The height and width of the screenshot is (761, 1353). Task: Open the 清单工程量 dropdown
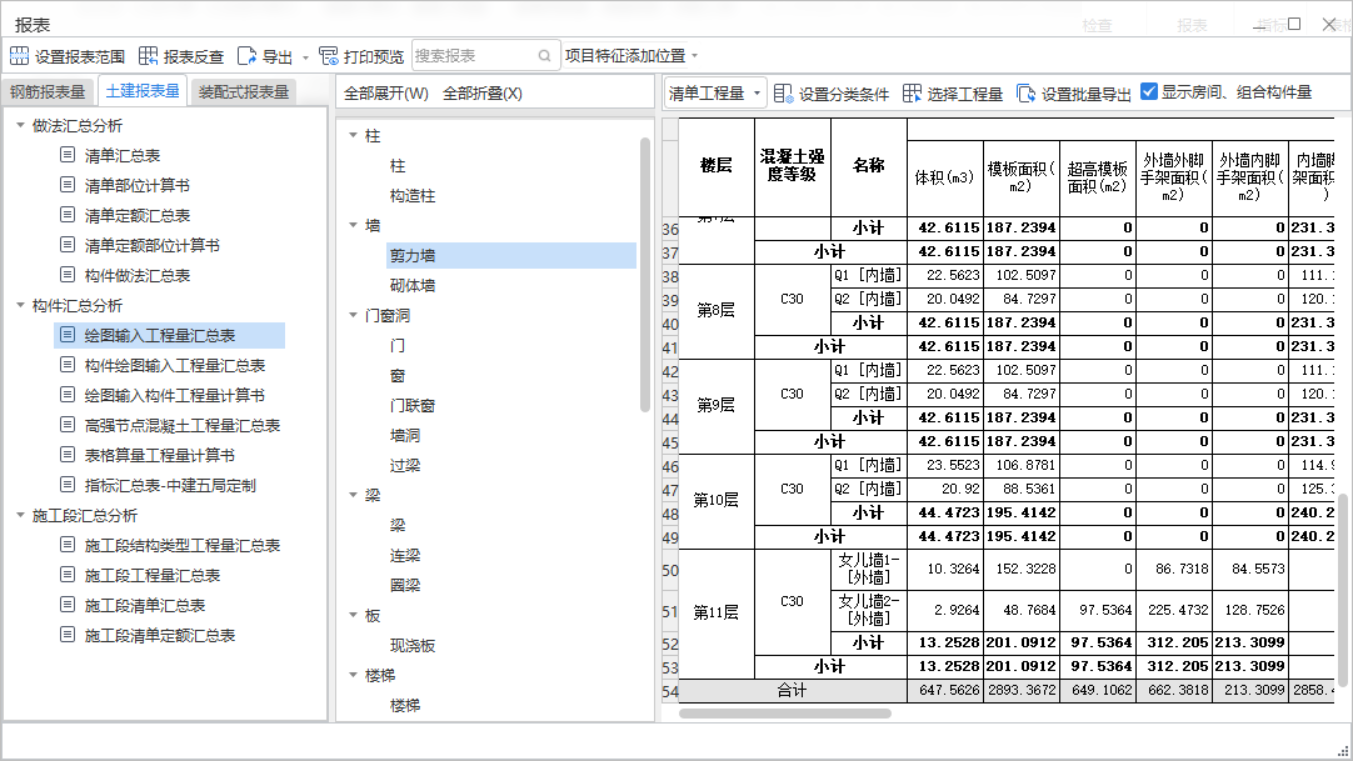(x=716, y=93)
